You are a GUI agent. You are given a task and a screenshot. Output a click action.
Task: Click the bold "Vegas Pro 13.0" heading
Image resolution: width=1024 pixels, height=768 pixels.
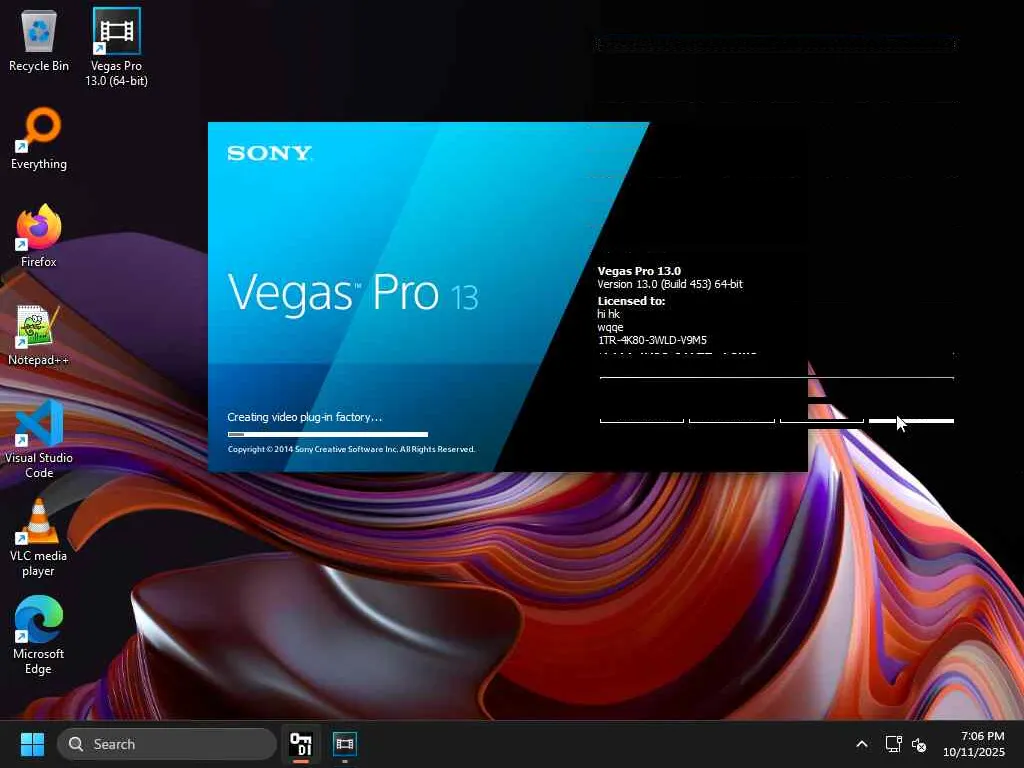point(639,271)
